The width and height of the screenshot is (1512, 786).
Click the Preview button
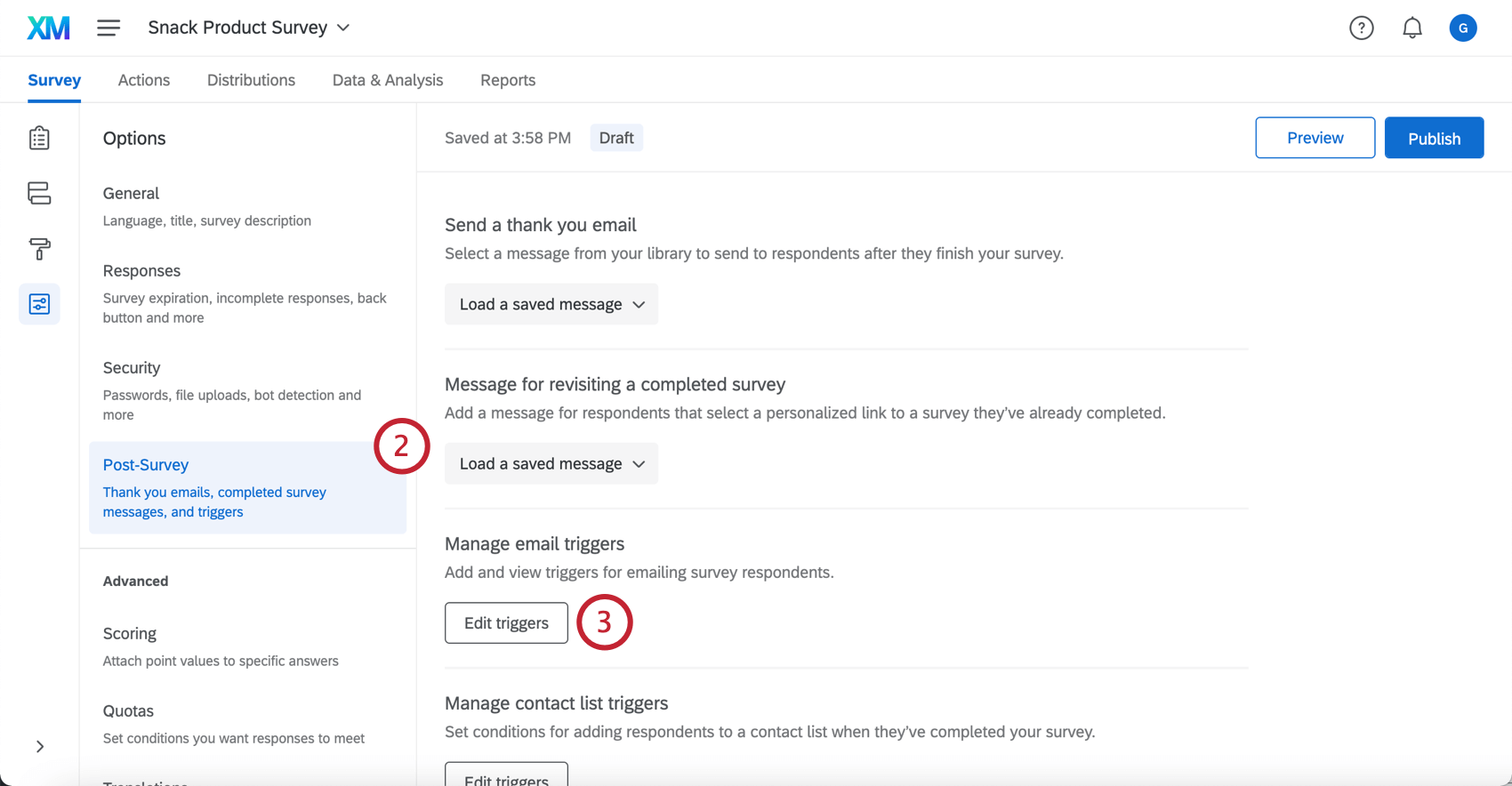tap(1315, 138)
